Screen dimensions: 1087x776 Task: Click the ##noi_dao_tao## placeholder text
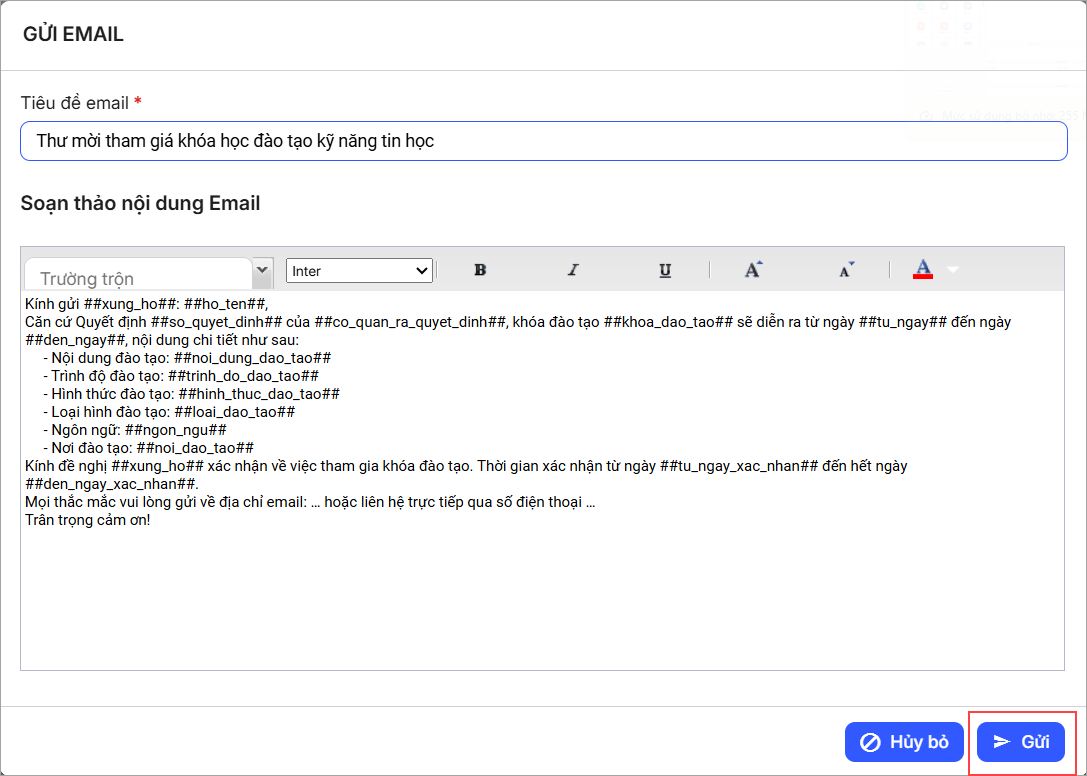point(195,448)
